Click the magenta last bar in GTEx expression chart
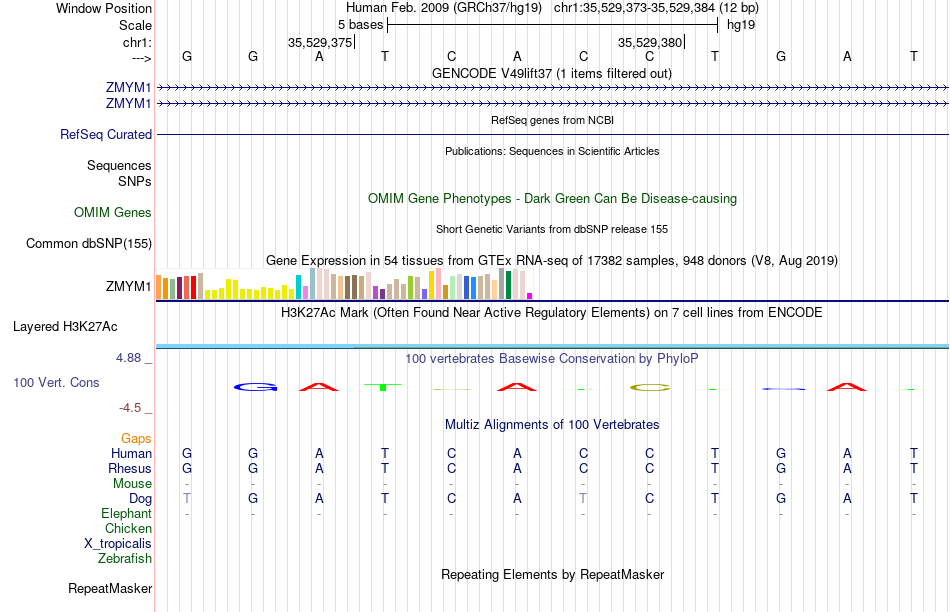Screen dimensions: 950x612 point(530,296)
